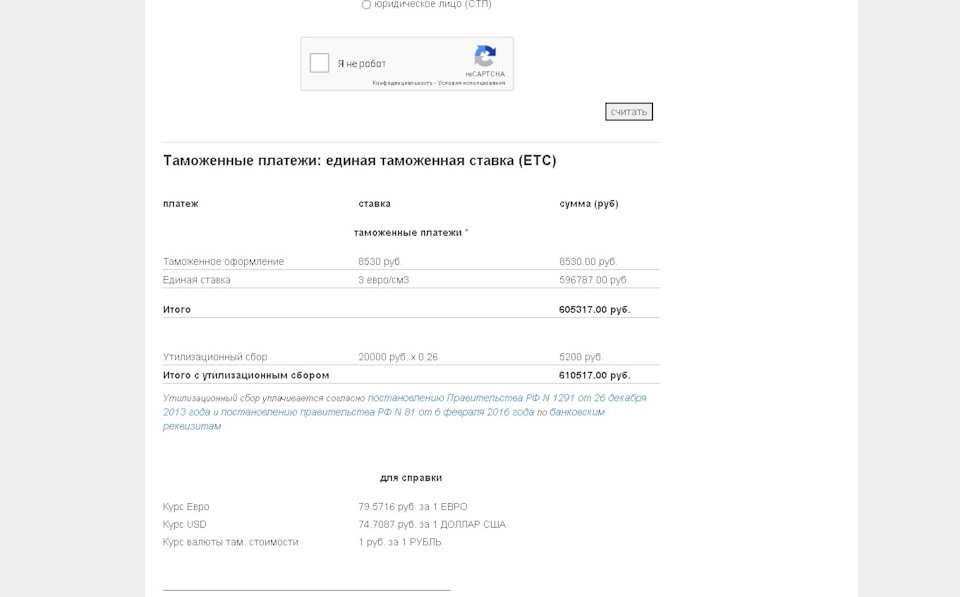Check the Я не робот checkbox
Screen dimensions: 960x597
pyautogui.click(x=319, y=63)
